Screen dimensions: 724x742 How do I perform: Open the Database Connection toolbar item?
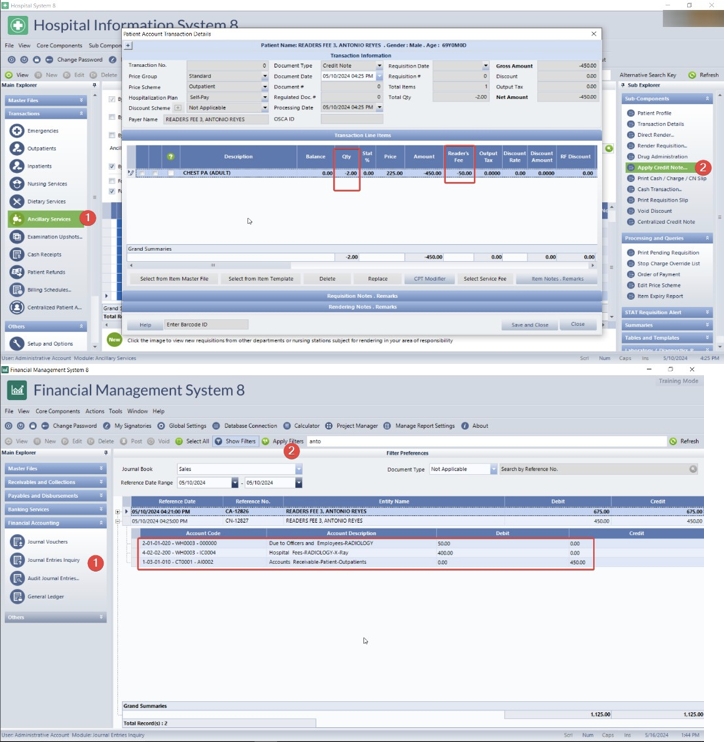click(244, 425)
